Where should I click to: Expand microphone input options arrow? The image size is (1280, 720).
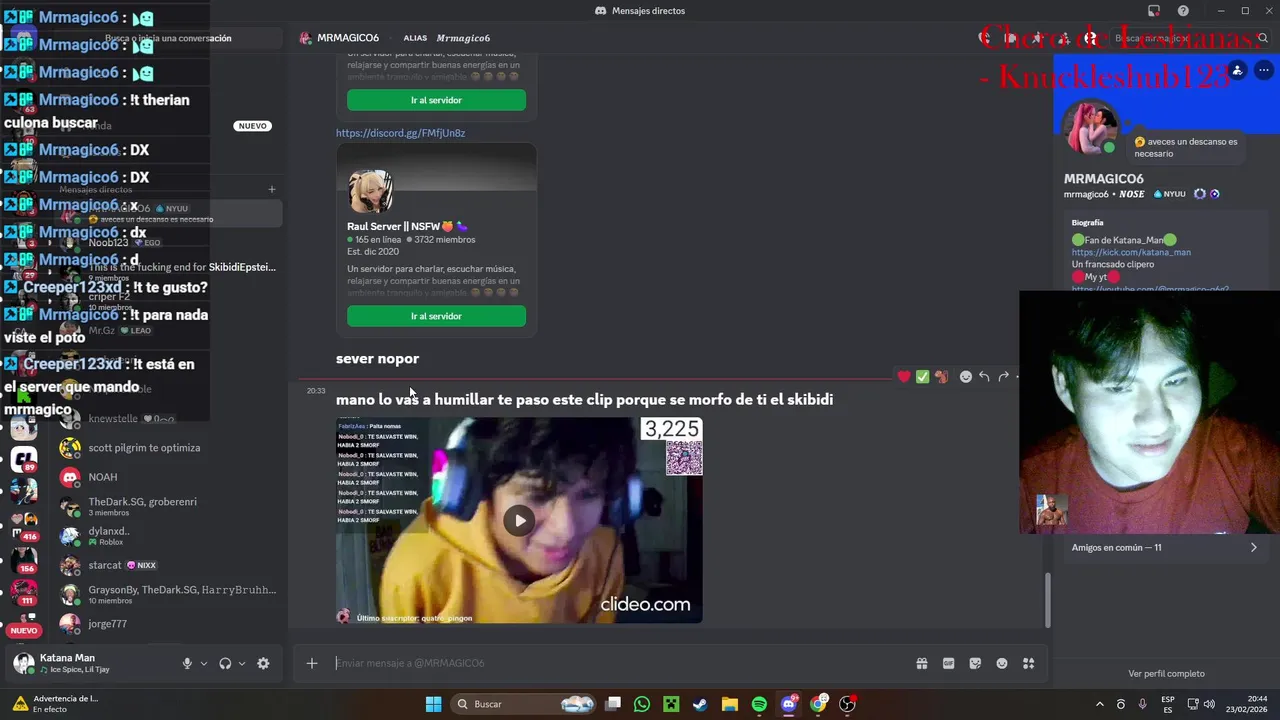coord(204,663)
